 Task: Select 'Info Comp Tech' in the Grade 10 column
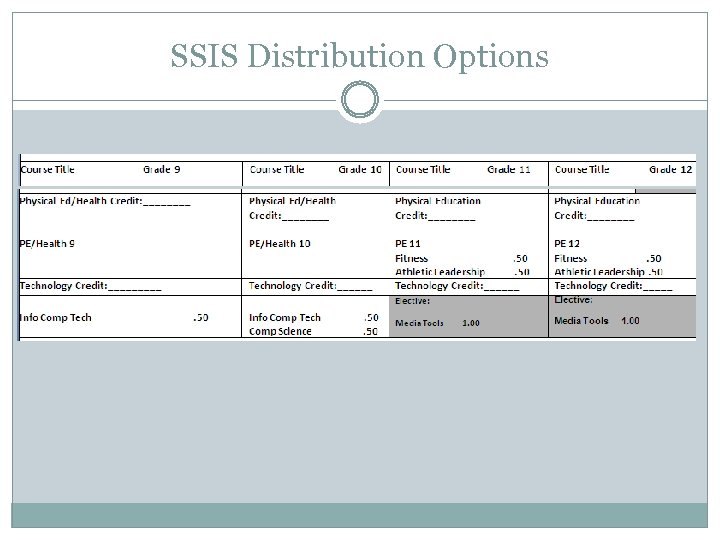(x=285, y=318)
